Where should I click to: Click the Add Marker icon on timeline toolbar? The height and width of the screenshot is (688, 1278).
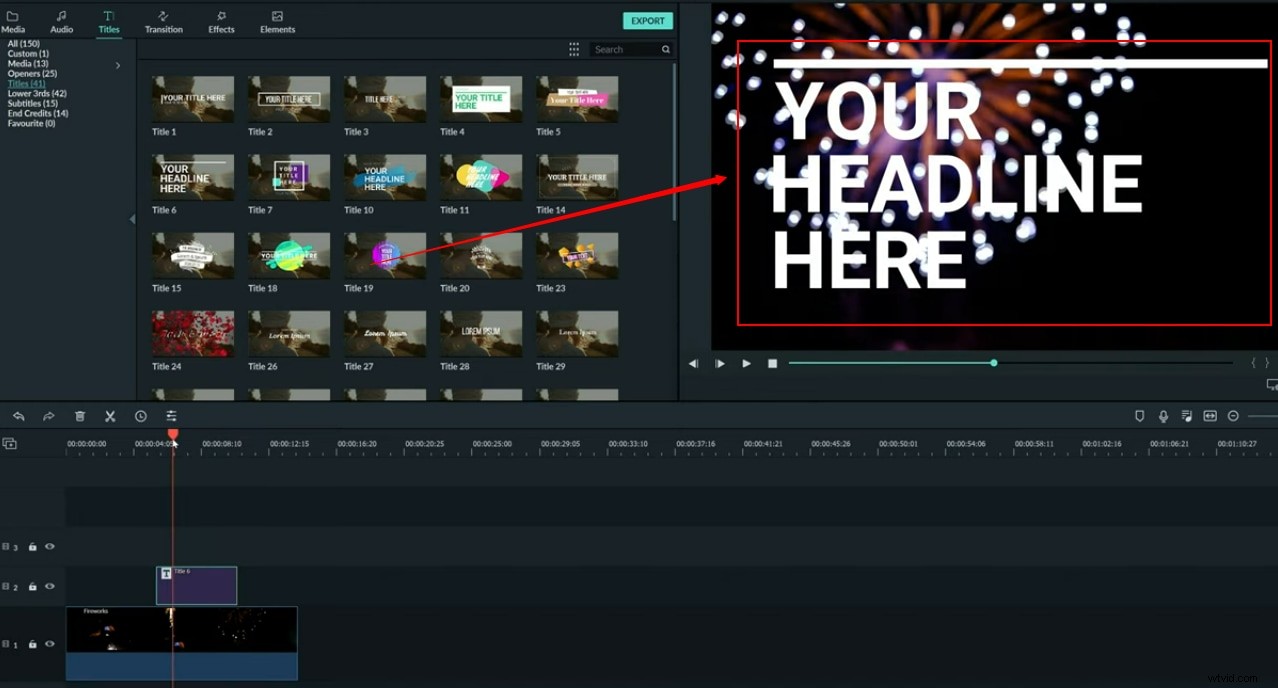pos(1140,415)
